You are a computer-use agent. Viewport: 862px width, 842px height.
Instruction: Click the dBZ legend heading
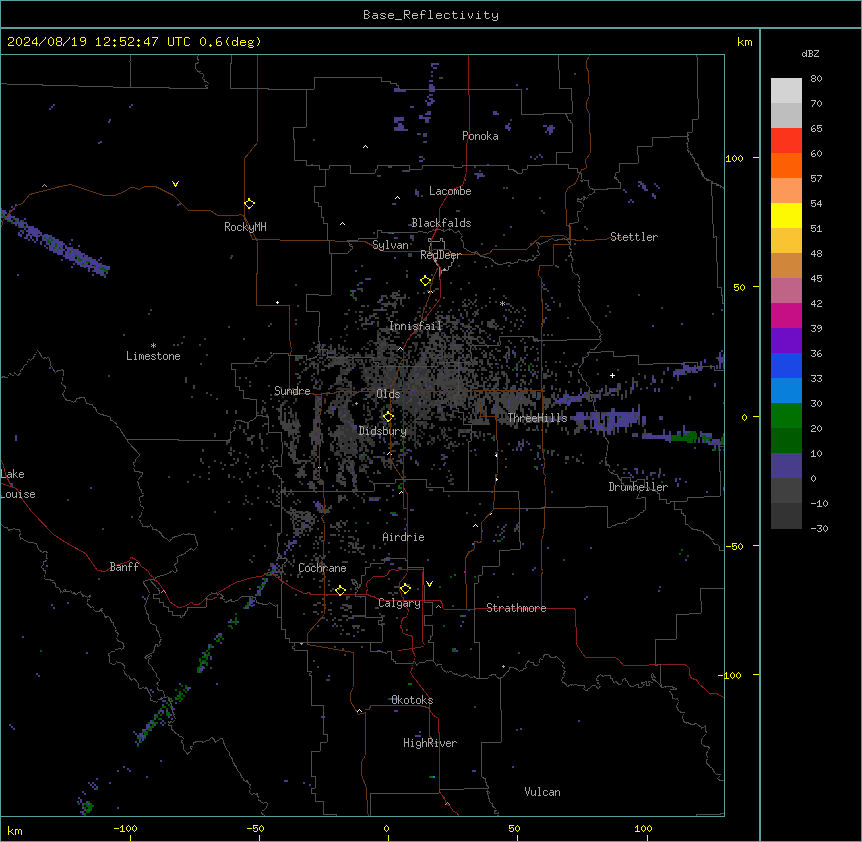point(810,54)
